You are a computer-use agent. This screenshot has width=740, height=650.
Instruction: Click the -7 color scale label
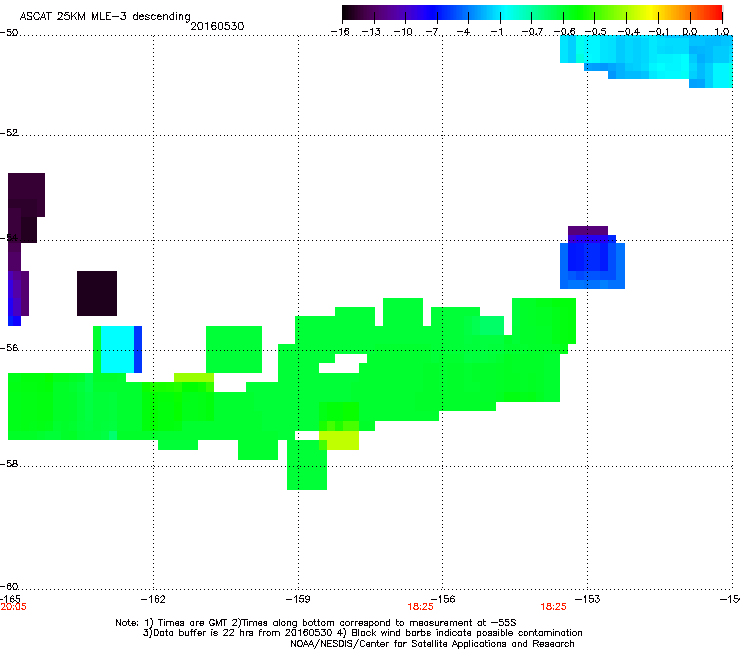coord(433,32)
